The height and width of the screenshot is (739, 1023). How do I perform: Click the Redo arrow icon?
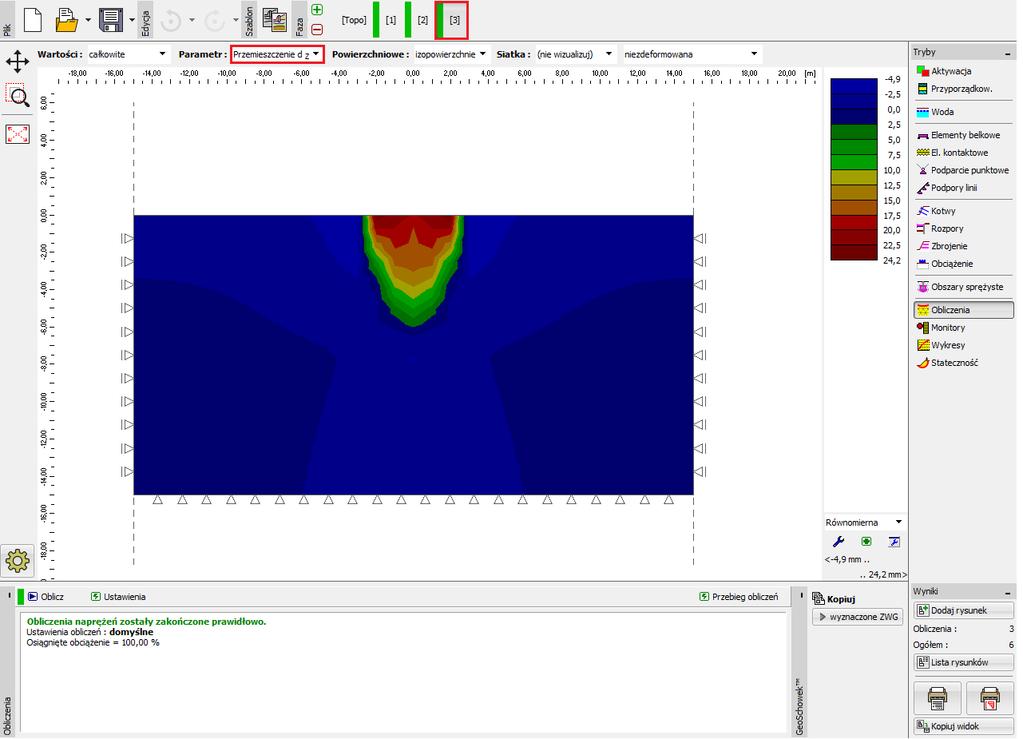tap(214, 21)
